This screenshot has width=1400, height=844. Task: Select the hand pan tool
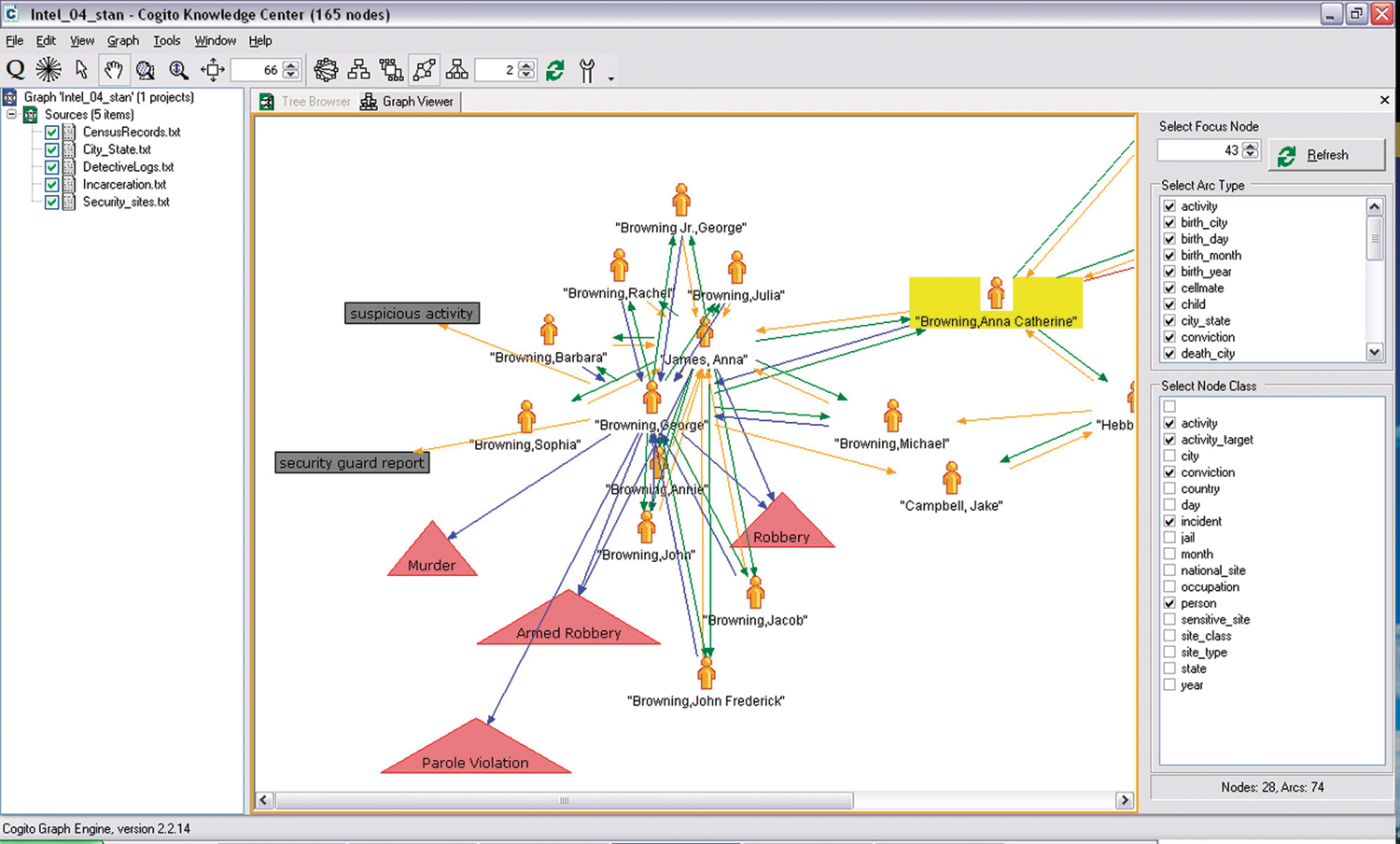point(113,70)
